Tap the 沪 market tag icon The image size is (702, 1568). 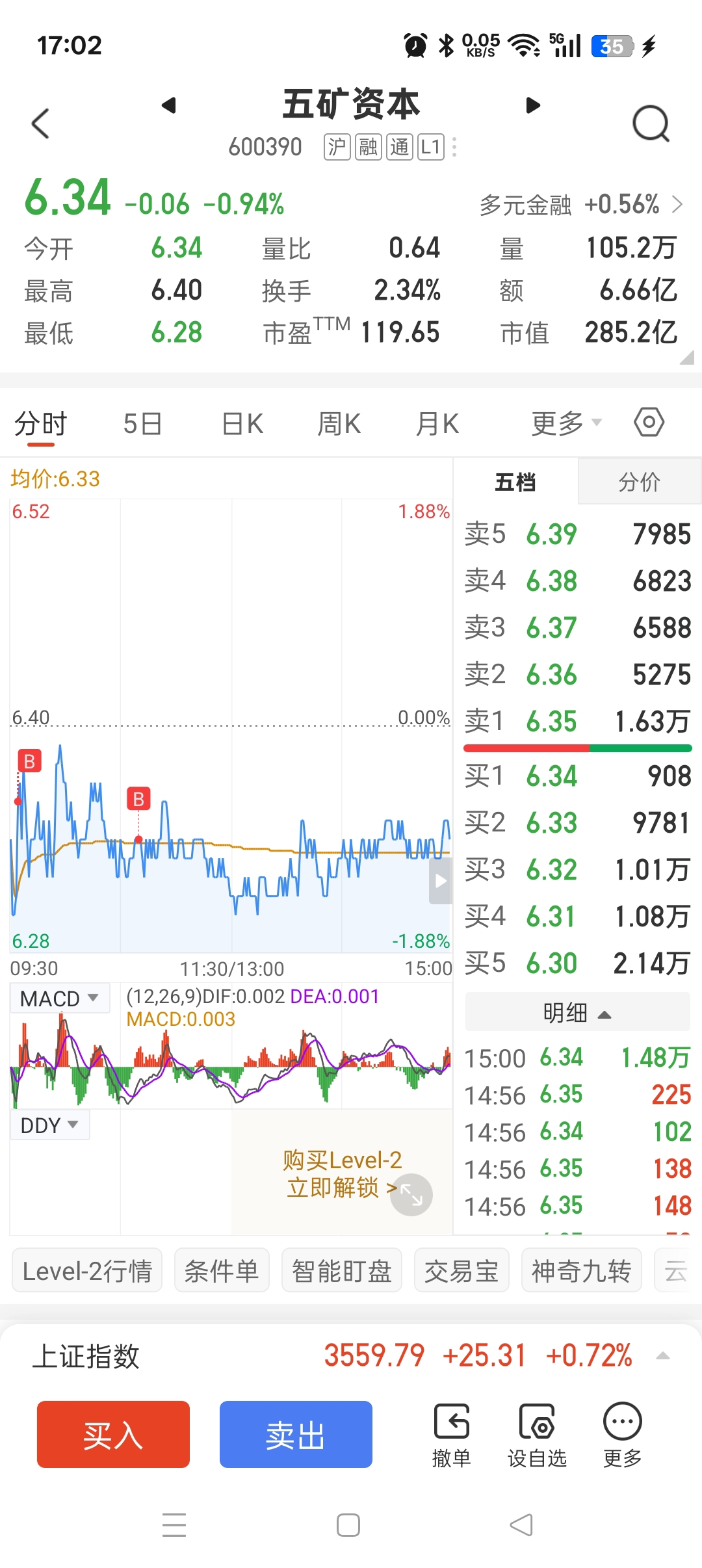[337, 147]
